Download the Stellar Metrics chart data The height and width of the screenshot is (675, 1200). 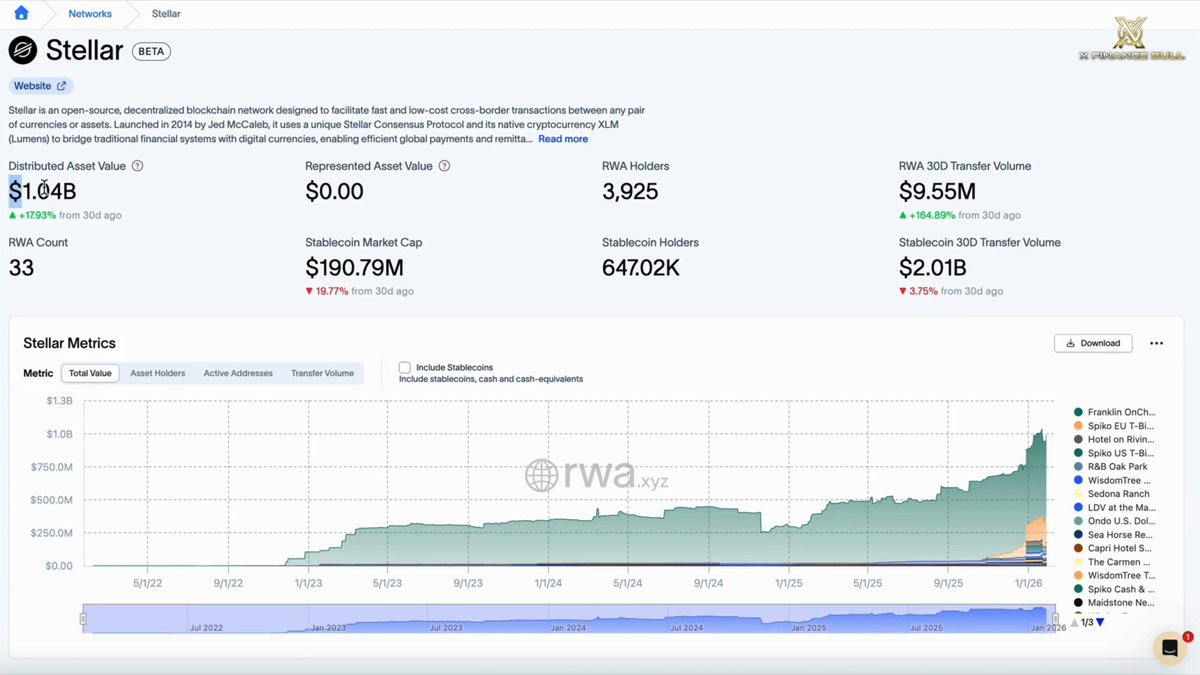coord(1093,343)
